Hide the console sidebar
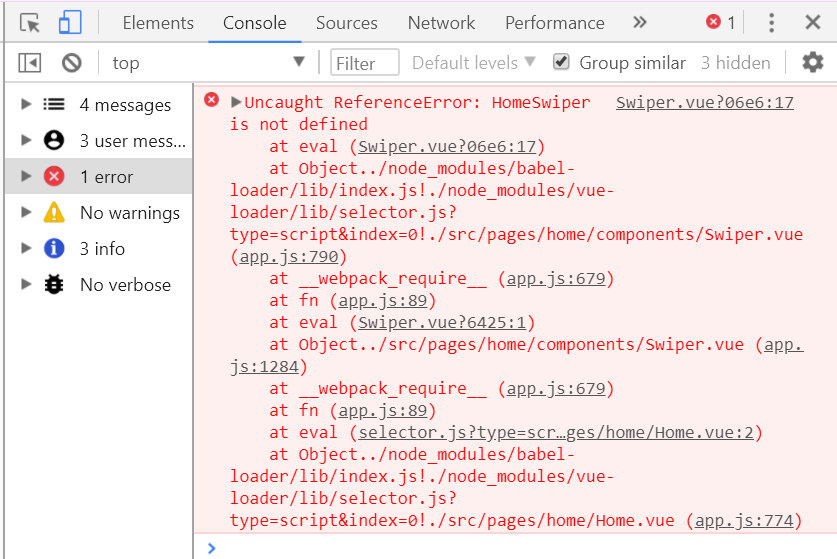 29,63
